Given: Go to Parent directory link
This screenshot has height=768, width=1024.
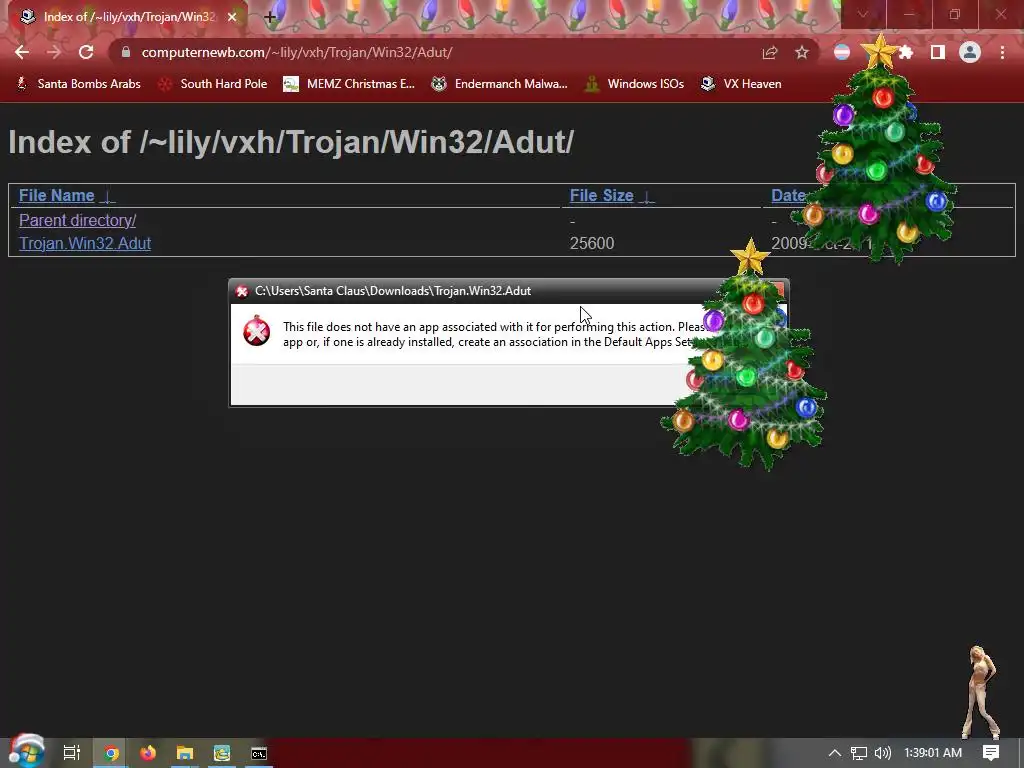Looking at the screenshot, I should [x=77, y=220].
